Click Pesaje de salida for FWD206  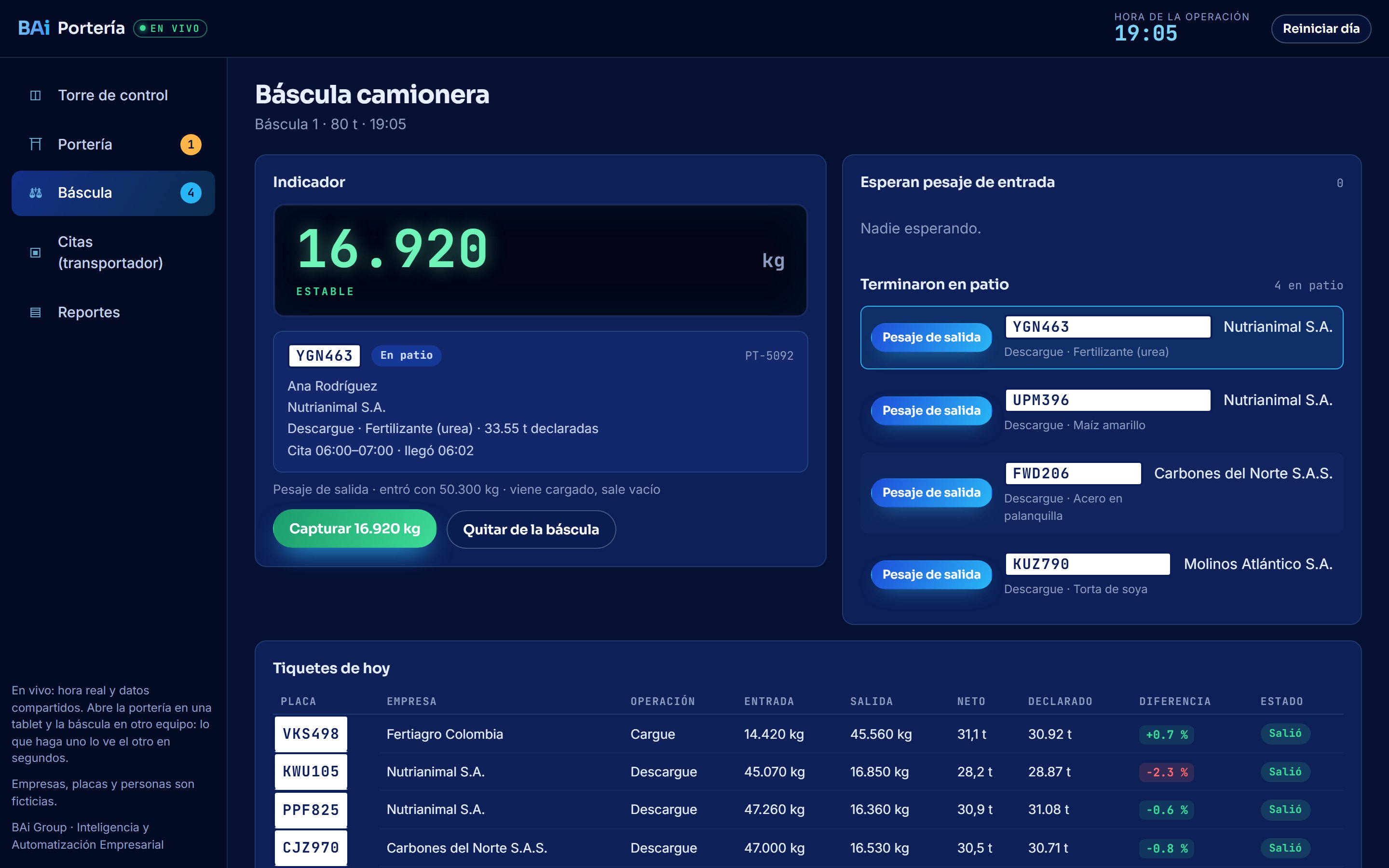931,492
